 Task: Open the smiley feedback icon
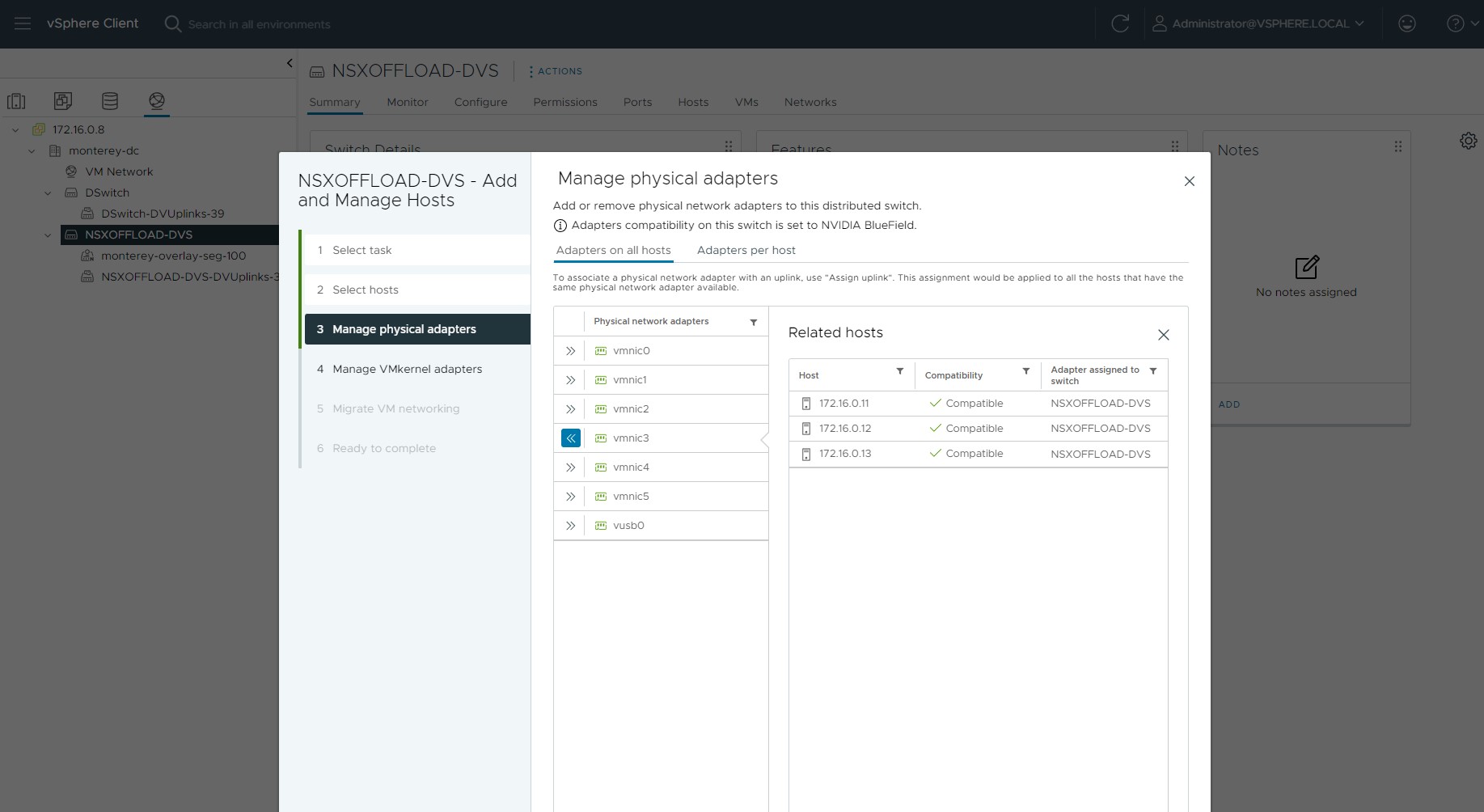1406,24
